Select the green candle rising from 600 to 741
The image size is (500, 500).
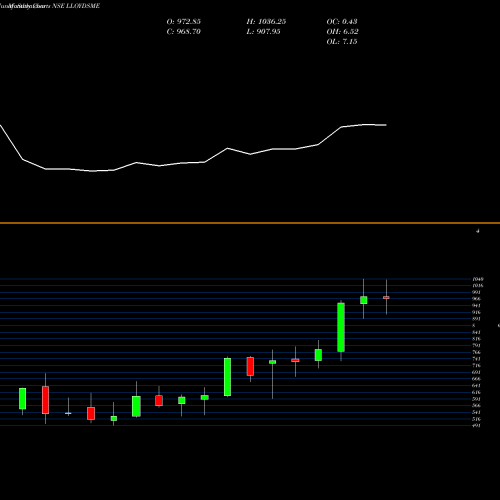(x=227, y=377)
